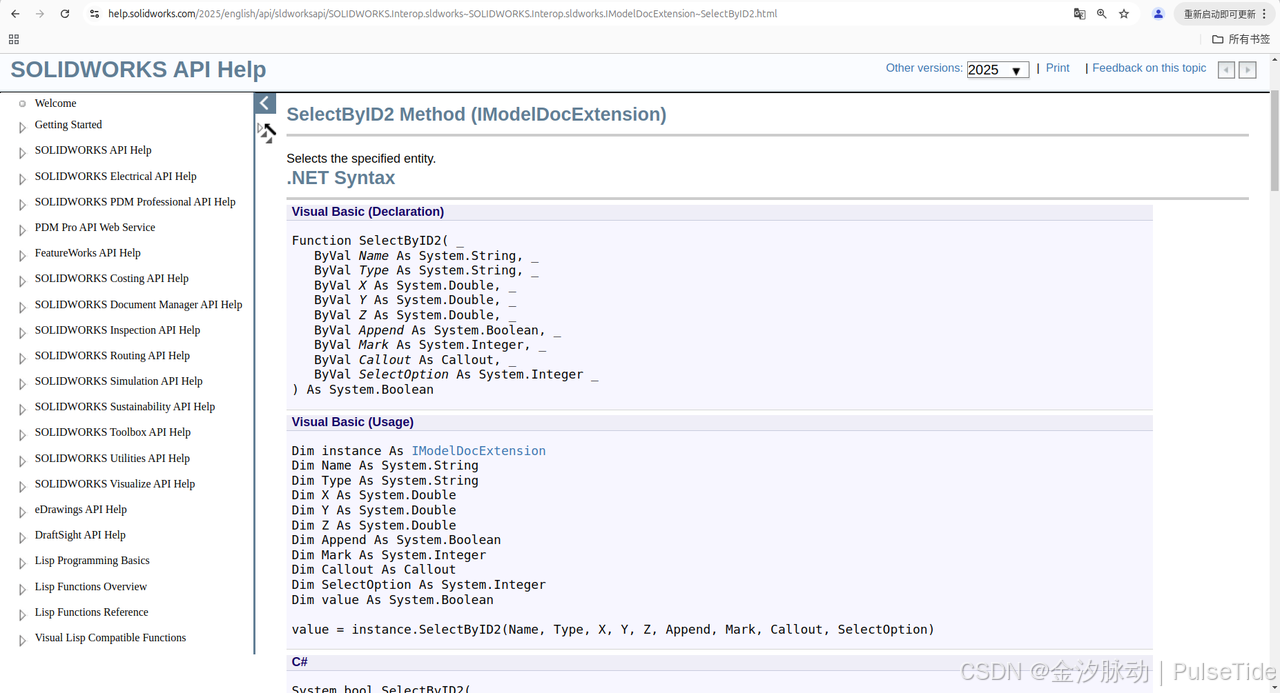The image size is (1280, 693).
Task: Expand SOLIDWORKS Simulation API Help node
Action: pyautogui.click(x=22, y=384)
